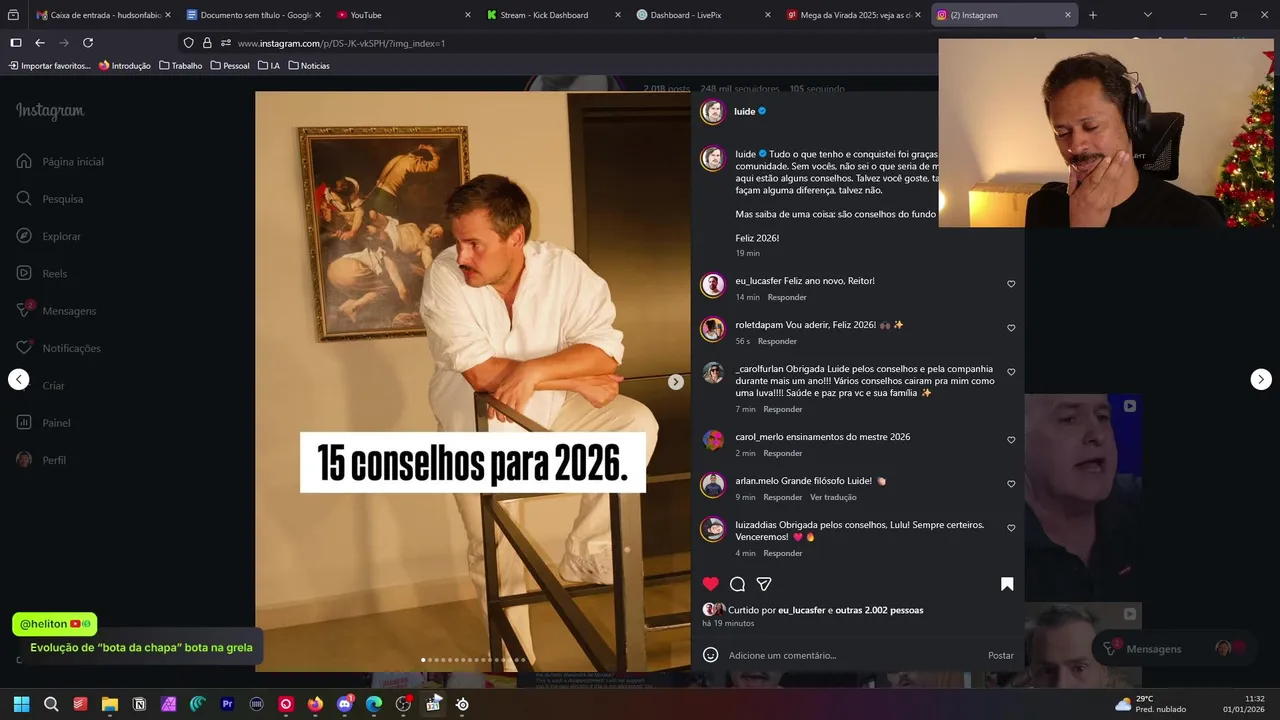Click Criar to make a post
The height and width of the screenshot is (720, 1280).
coord(41,385)
